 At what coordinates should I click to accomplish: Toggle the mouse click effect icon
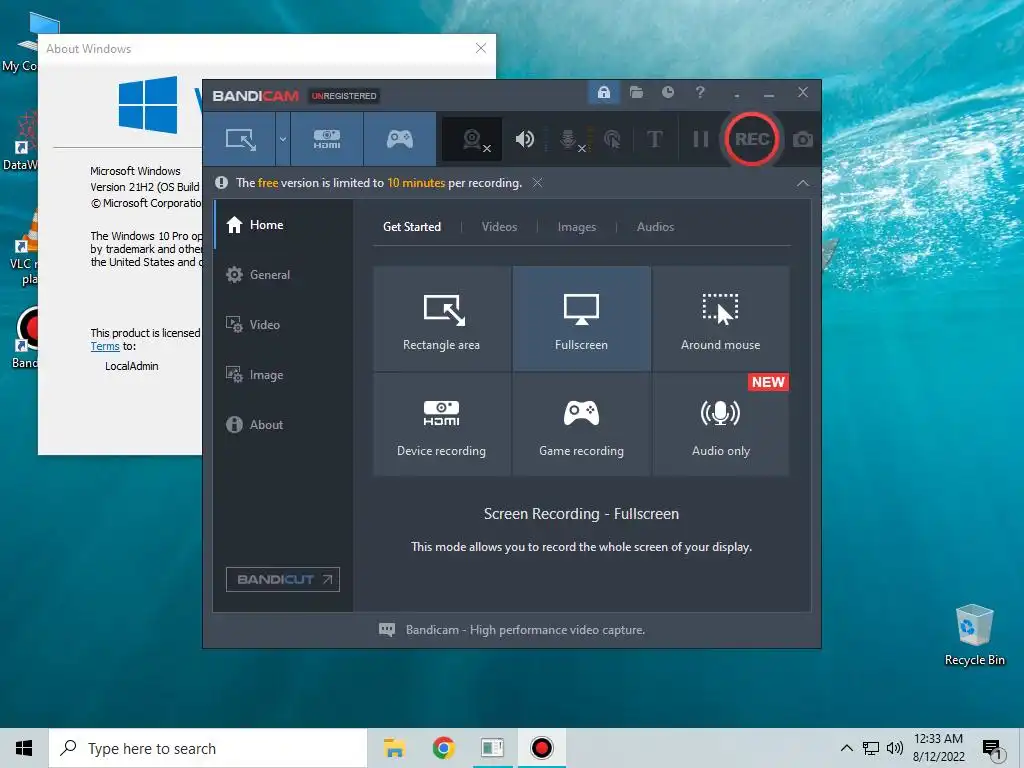[612, 139]
